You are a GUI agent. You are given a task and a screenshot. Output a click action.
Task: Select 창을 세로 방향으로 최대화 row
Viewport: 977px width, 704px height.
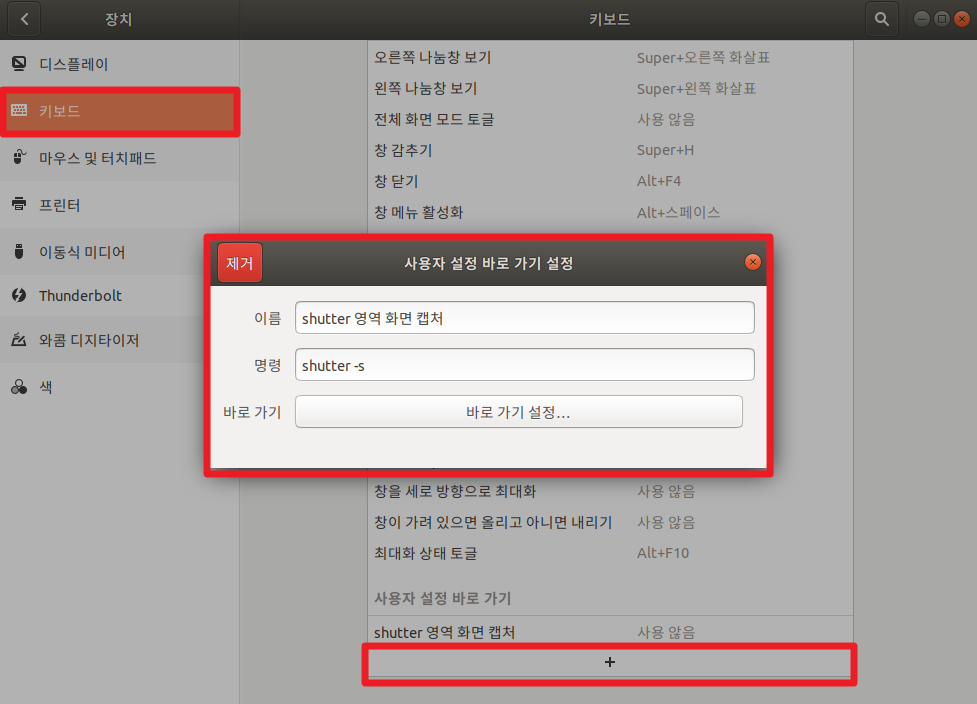click(x=611, y=492)
